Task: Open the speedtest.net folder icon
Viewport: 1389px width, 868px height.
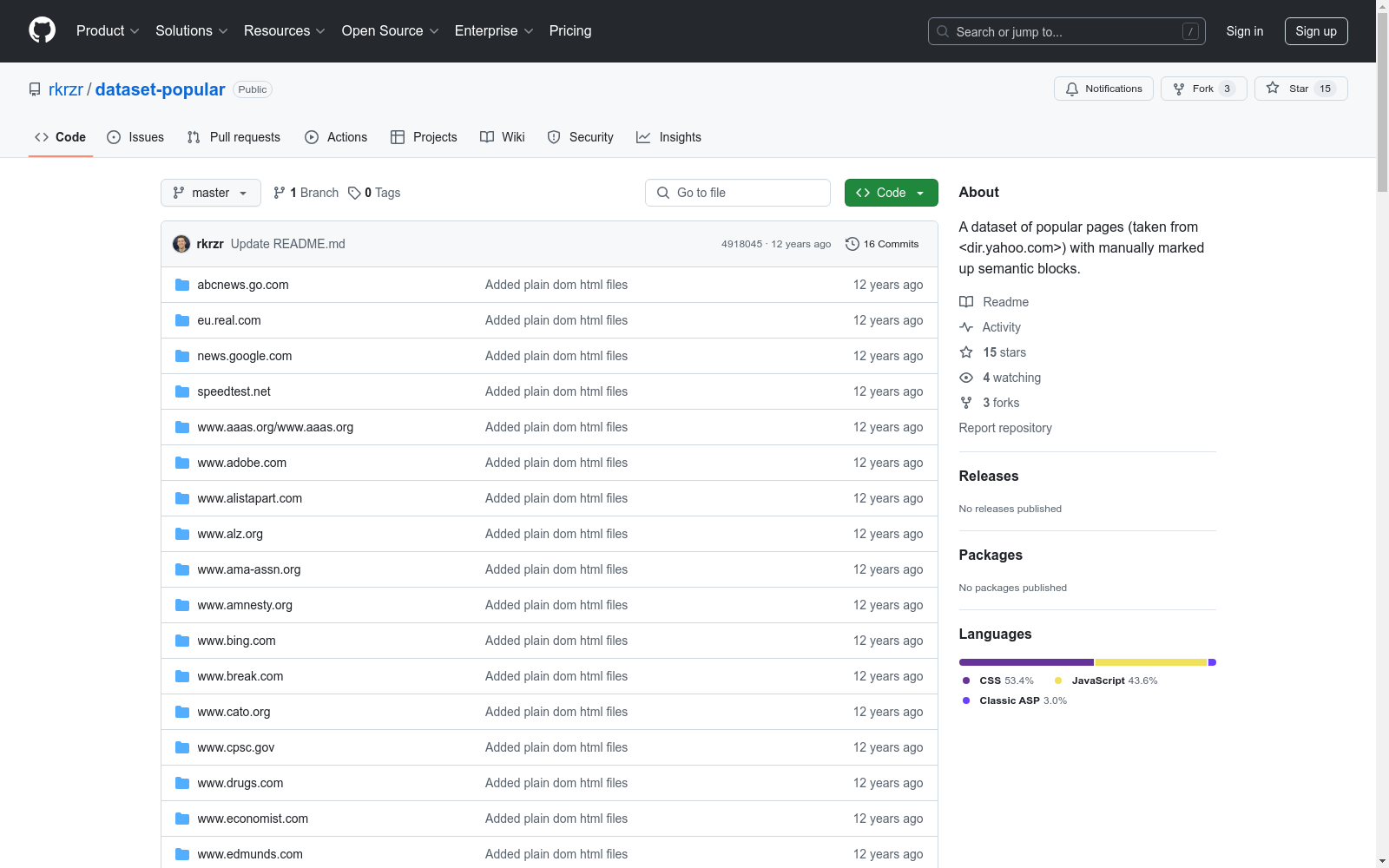Action: pyautogui.click(x=182, y=391)
